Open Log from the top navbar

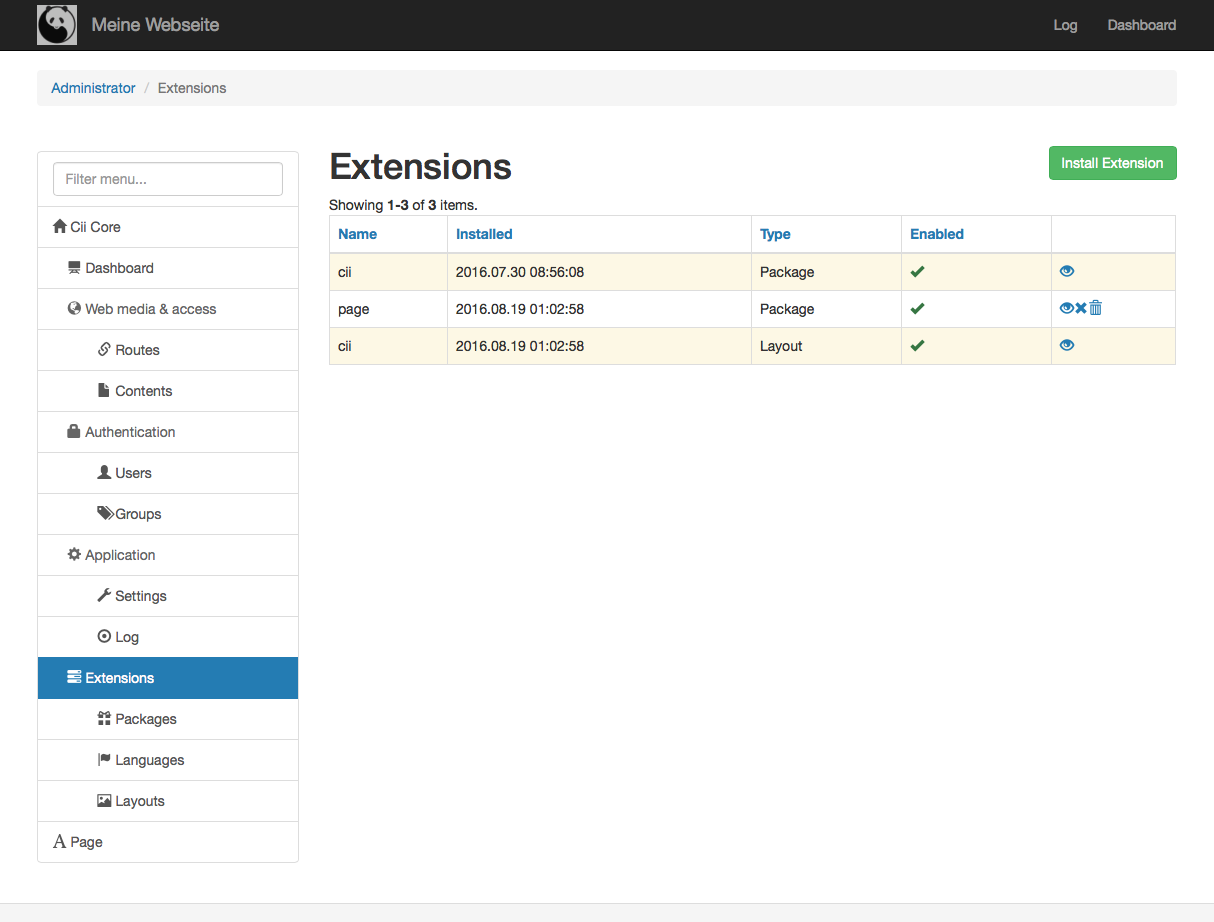pyautogui.click(x=1065, y=25)
